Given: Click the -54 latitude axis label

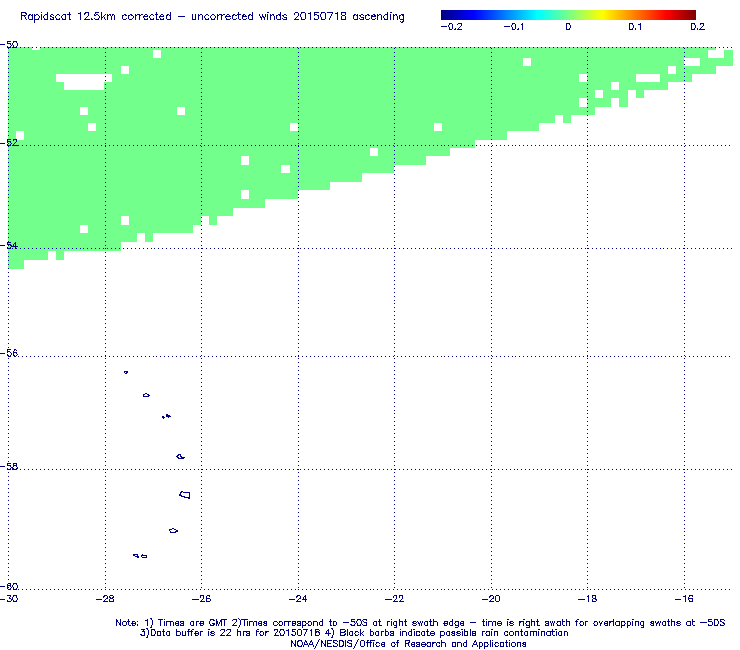Looking at the screenshot, I should (9, 245).
